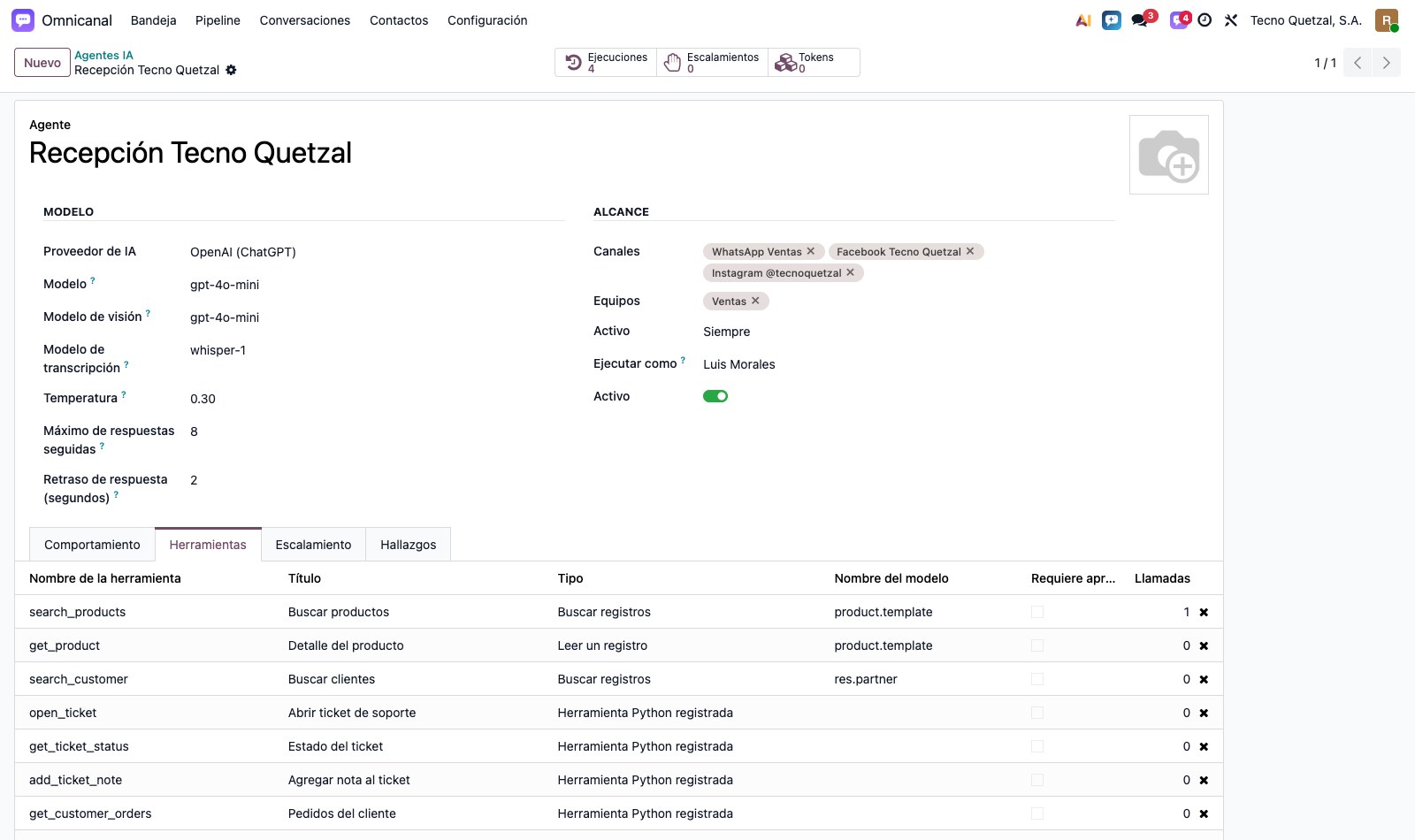Open the user avatar menu
This screenshot has height=840, width=1415.
[1387, 20]
